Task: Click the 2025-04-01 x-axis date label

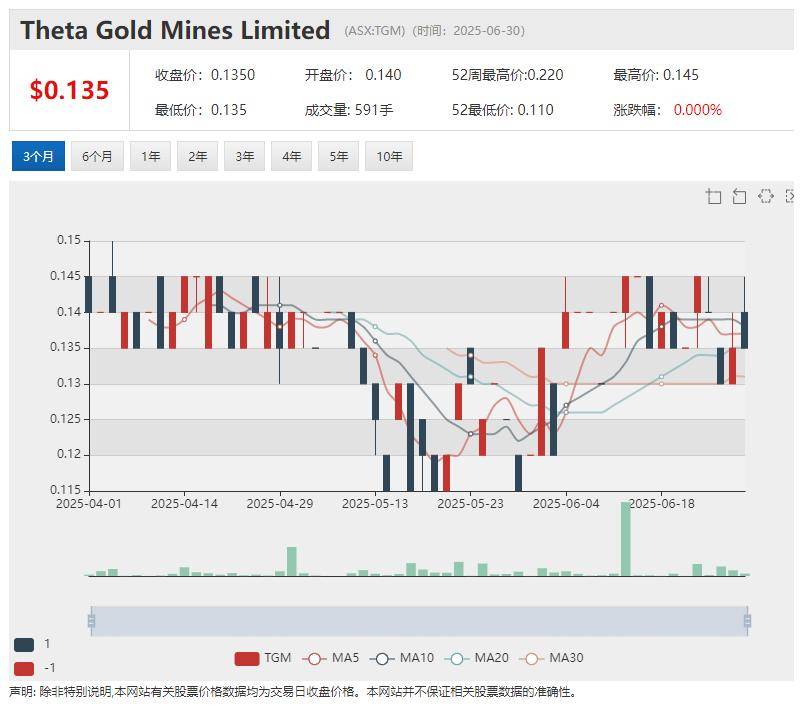Action: click(89, 504)
